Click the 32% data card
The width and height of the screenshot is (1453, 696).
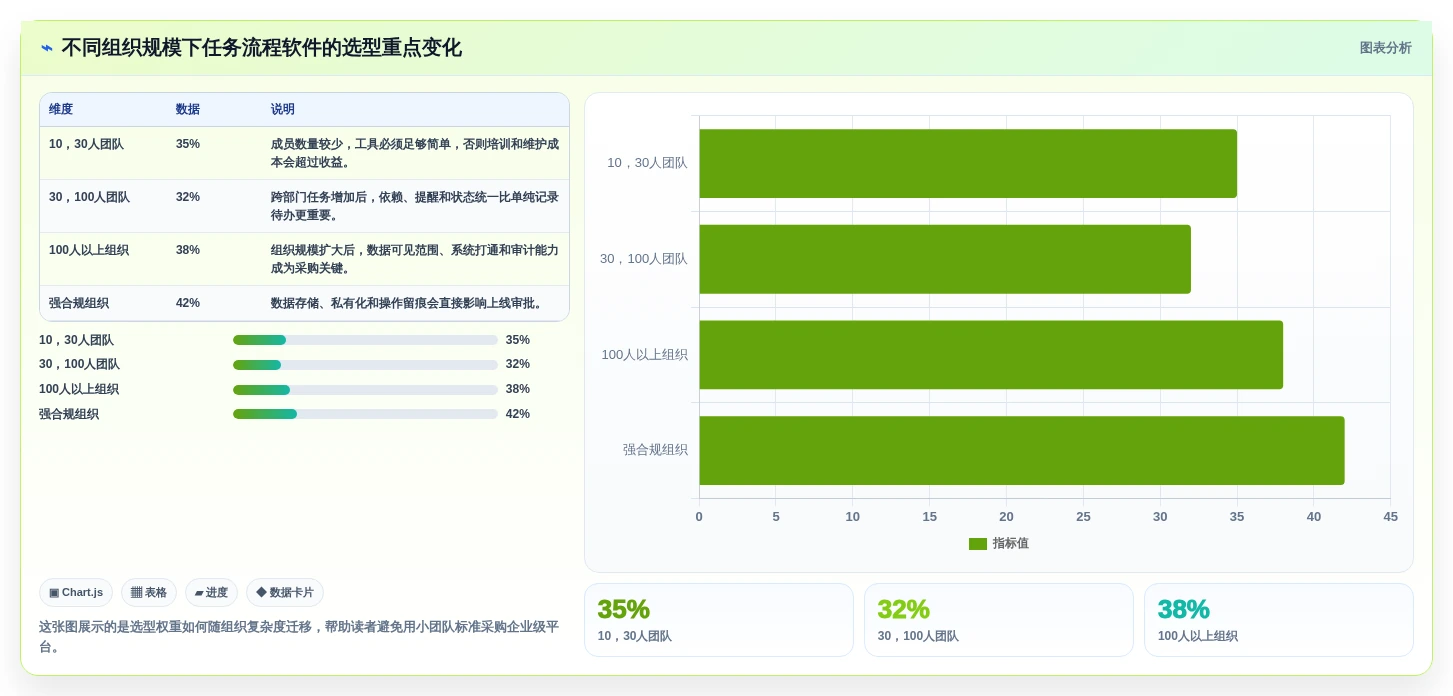tap(999, 620)
